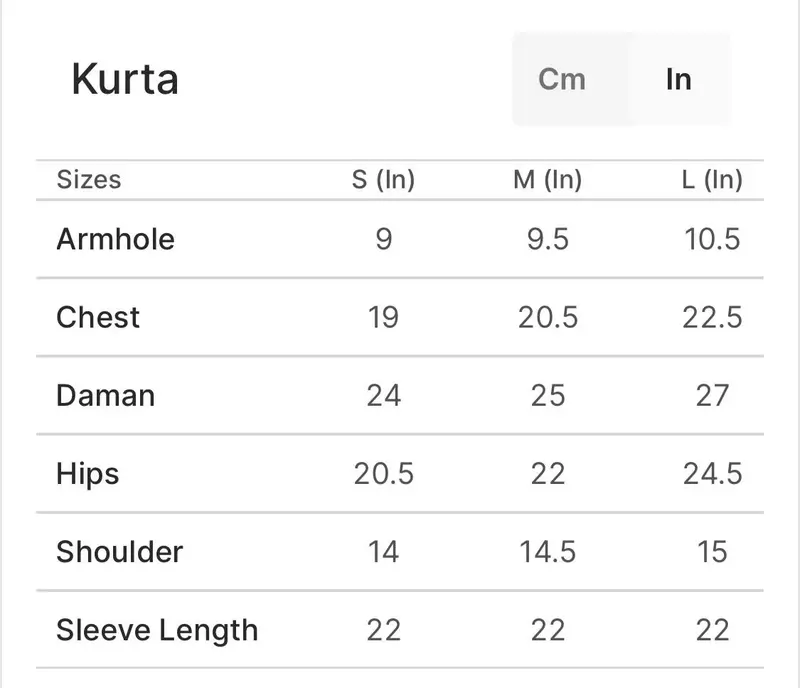Image resolution: width=800 pixels, height=688 pixels.
Task: Click the Sizes column header
Action: [x=89, y=180]
